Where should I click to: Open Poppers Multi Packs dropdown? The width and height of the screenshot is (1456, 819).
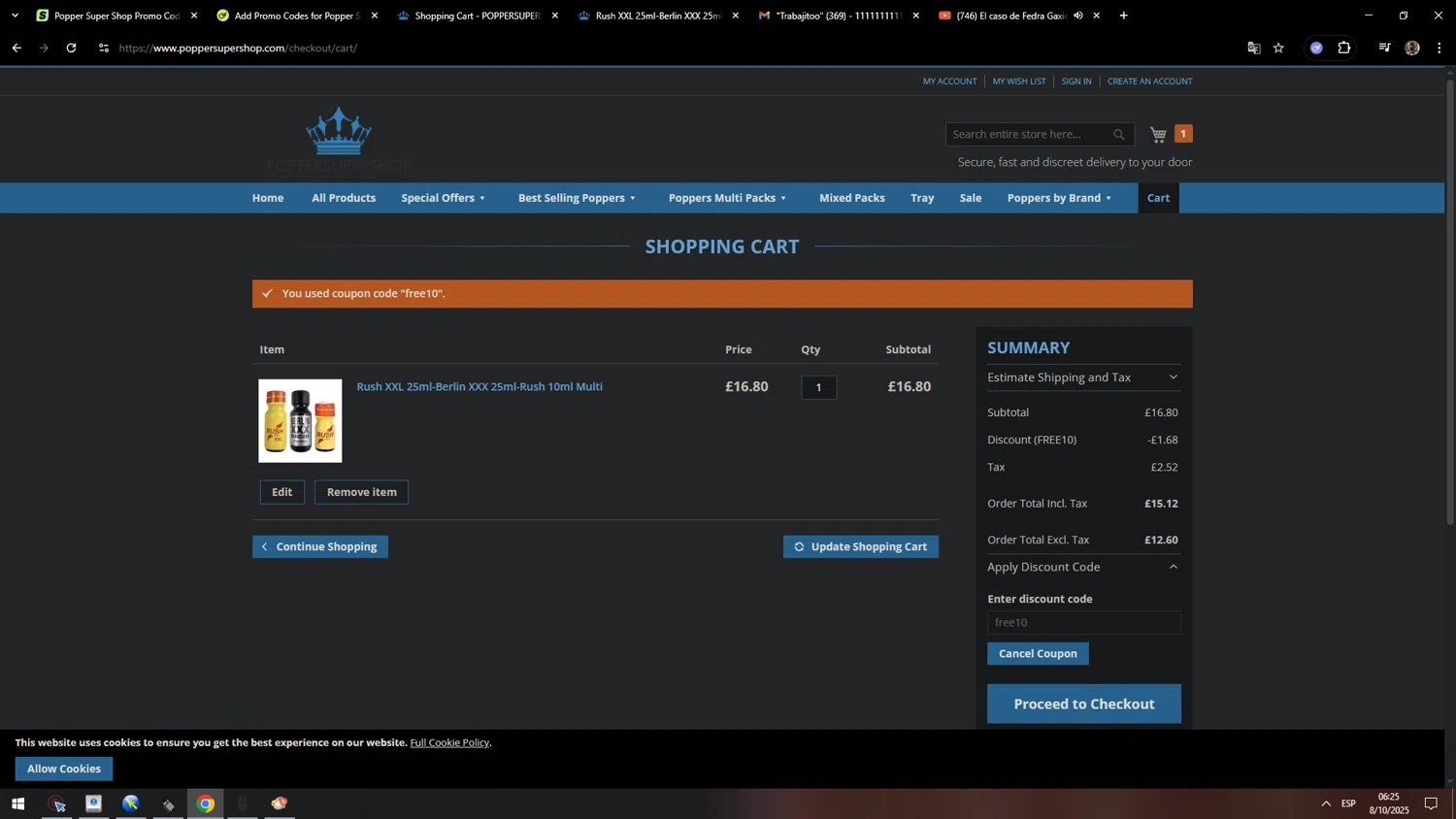727,198
